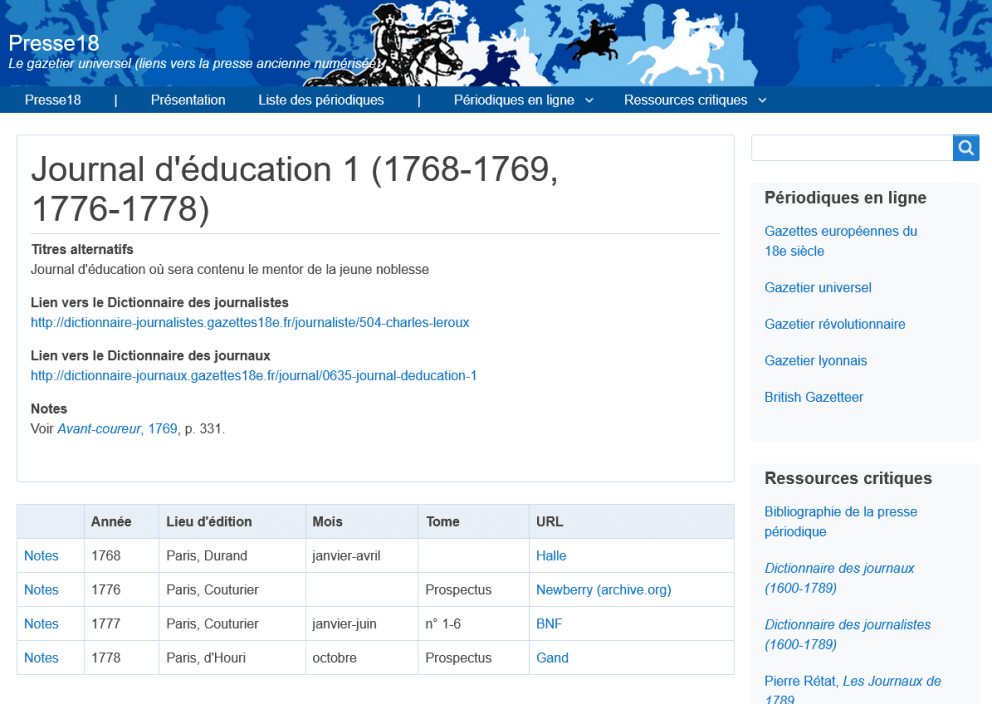
Task: Open the Presse18 menu item
Action: click(x=53, y=100)
